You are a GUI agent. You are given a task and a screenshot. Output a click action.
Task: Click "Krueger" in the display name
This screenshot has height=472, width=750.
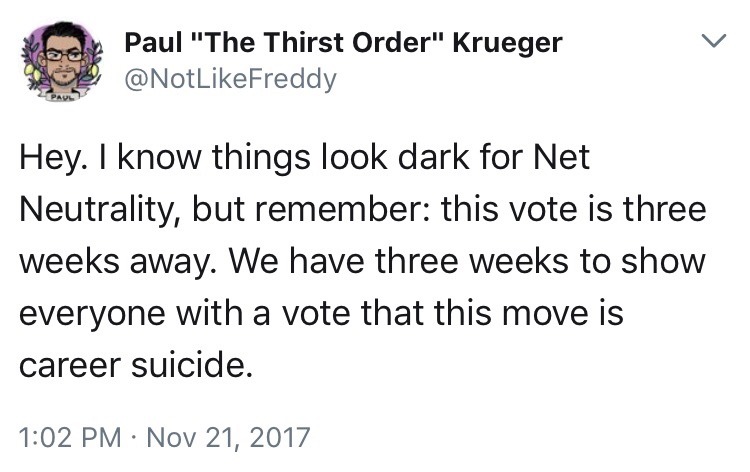pos(508,43)
